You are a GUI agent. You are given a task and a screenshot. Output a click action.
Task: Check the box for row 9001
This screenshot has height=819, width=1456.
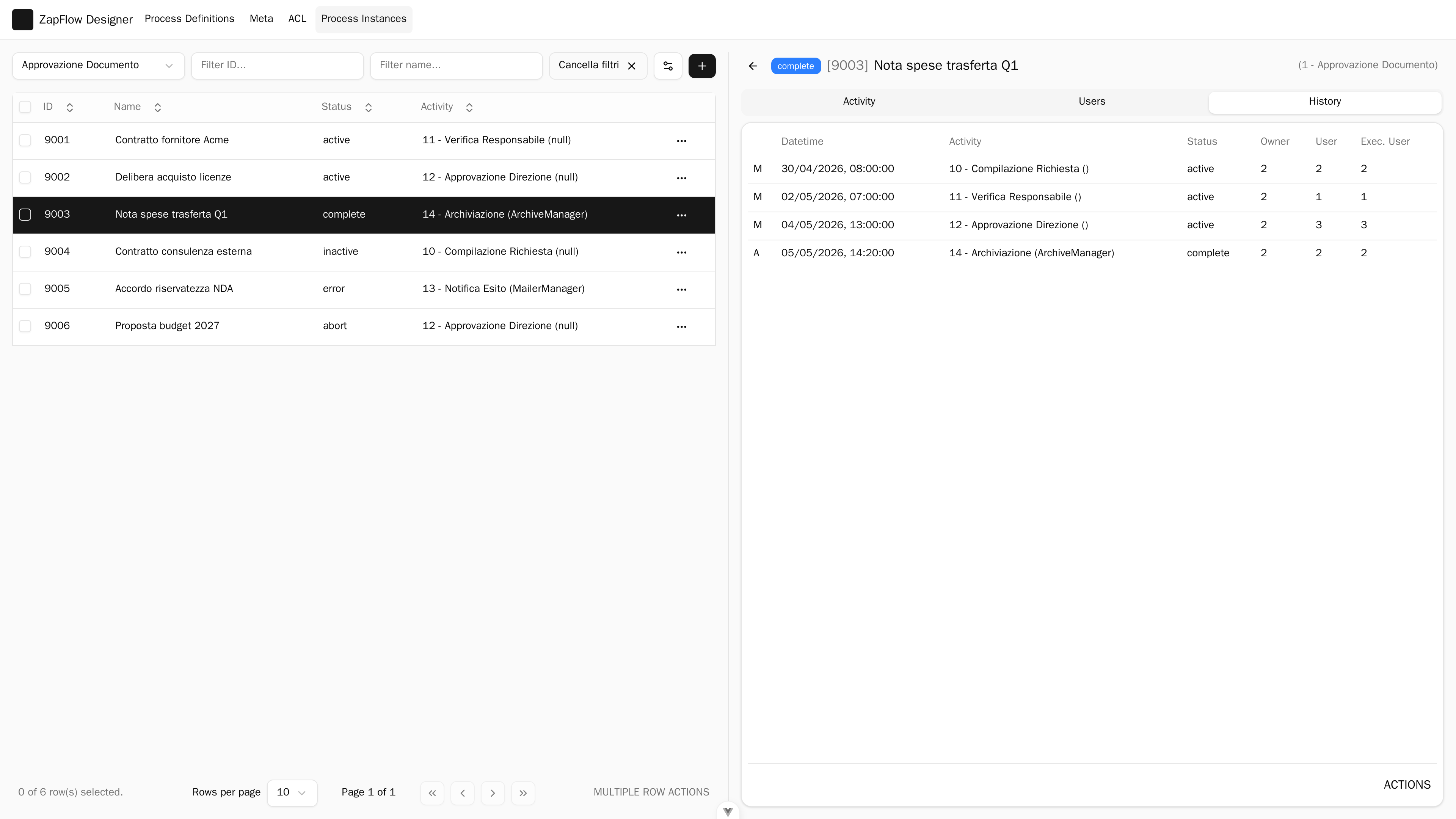(25, 140)
